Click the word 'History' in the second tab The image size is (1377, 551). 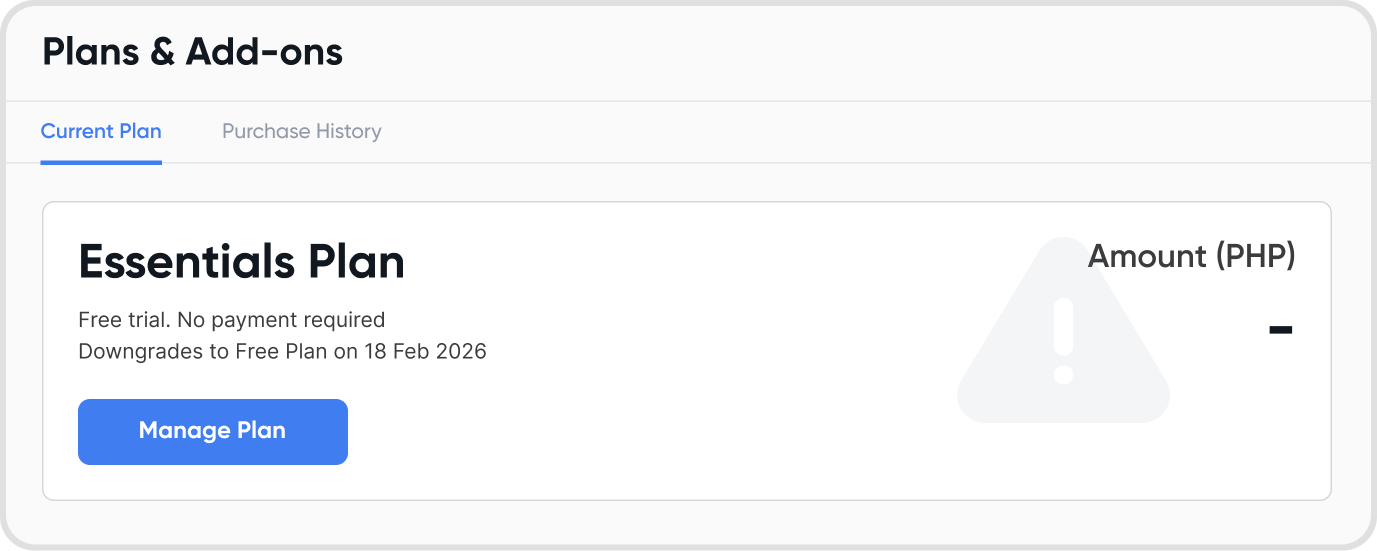pos(348,131)
